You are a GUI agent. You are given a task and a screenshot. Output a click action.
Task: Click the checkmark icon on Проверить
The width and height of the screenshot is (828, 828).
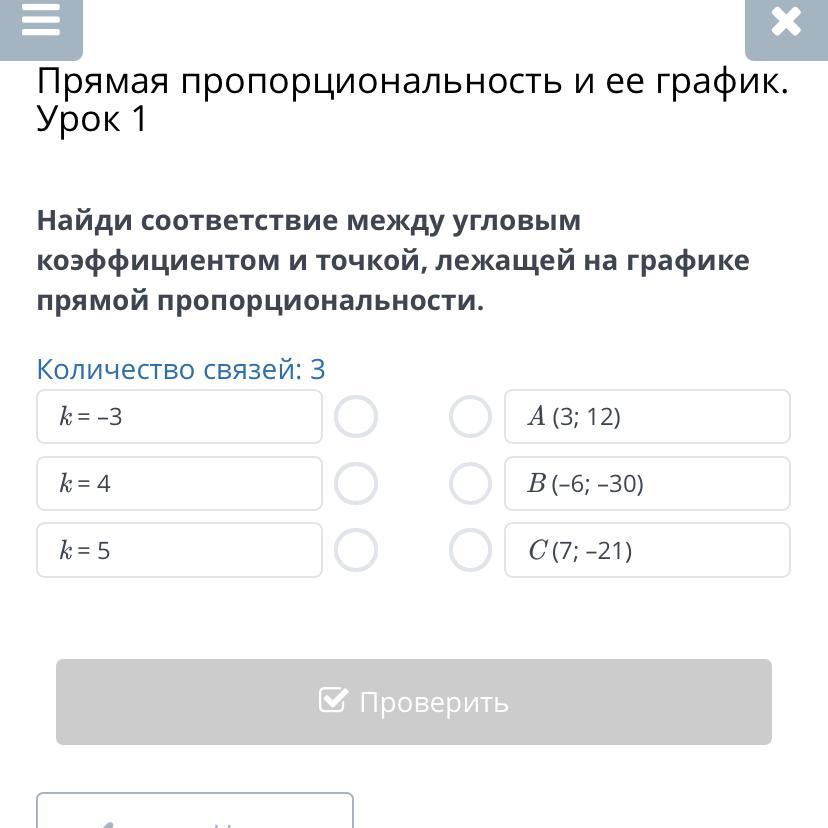click(333, 700)
